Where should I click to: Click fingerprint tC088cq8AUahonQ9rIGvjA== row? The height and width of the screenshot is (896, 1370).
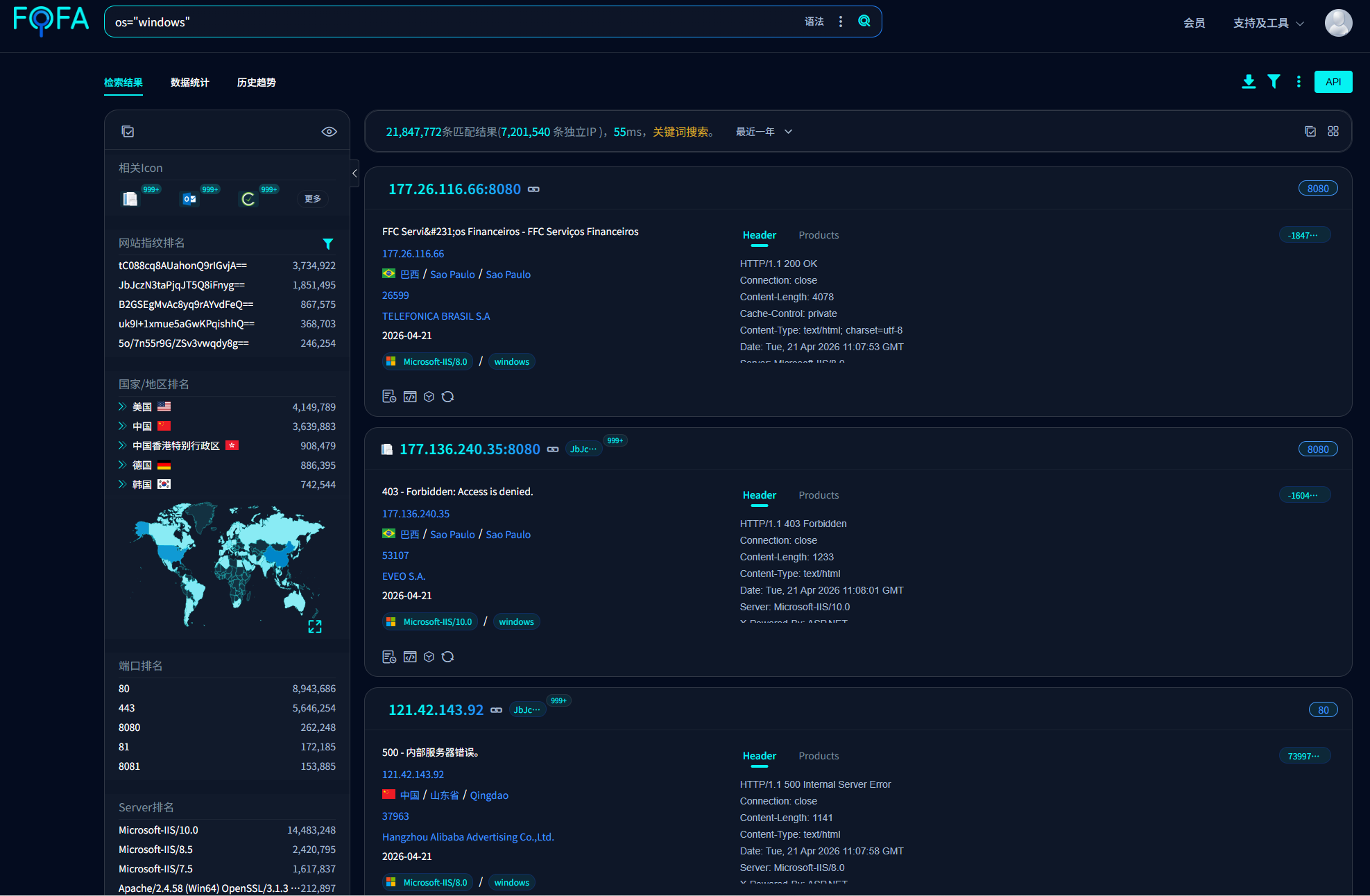(x=227, y=266)
